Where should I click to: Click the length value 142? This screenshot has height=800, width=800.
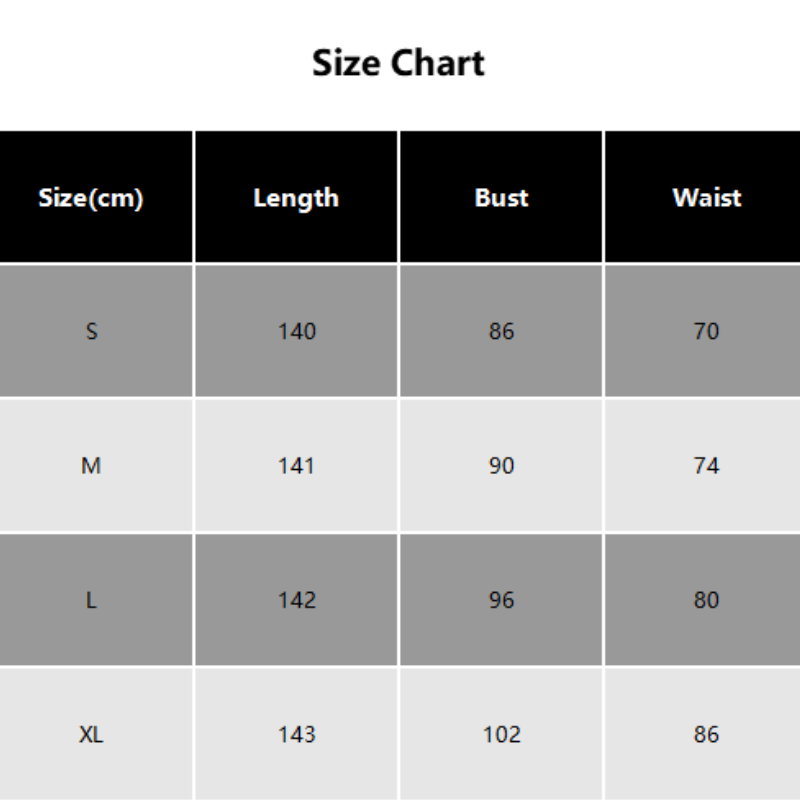click(x=296, y=600)
